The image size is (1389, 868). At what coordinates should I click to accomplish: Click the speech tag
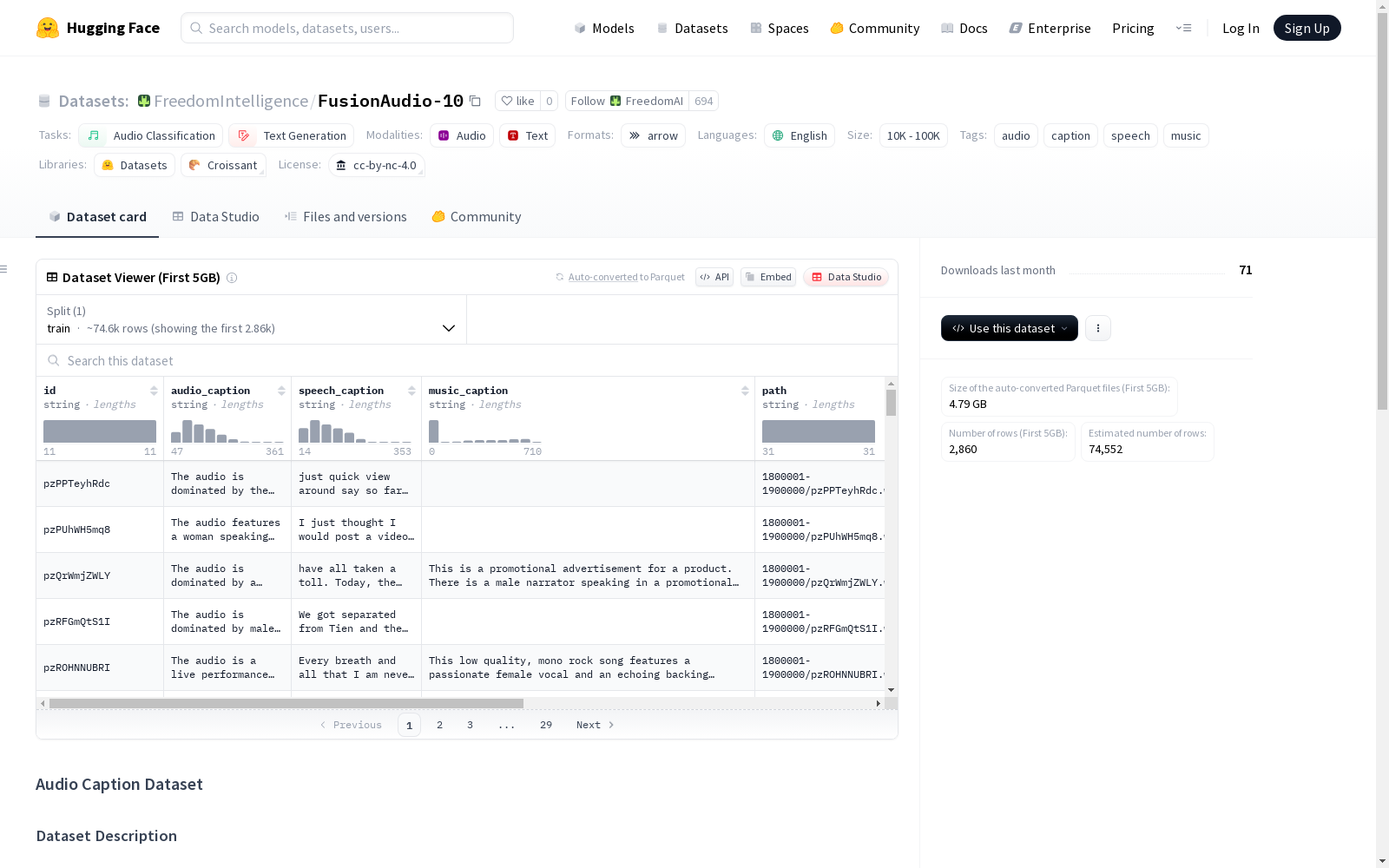(x=1130, y=135)
